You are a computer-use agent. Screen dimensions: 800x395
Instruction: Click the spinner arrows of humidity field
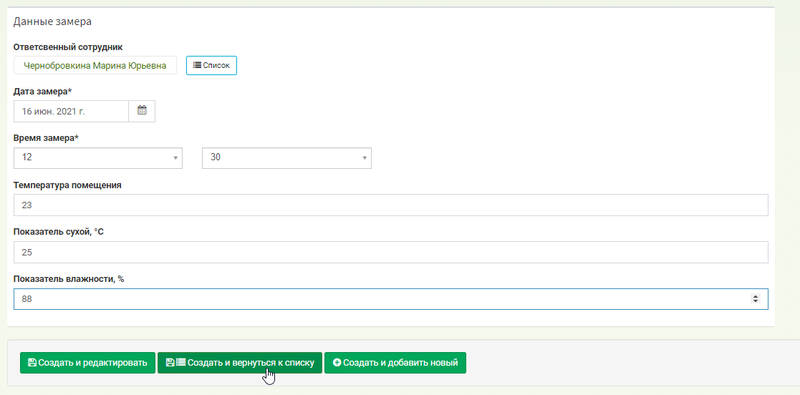pyautogui.click(x=755, y=299)
